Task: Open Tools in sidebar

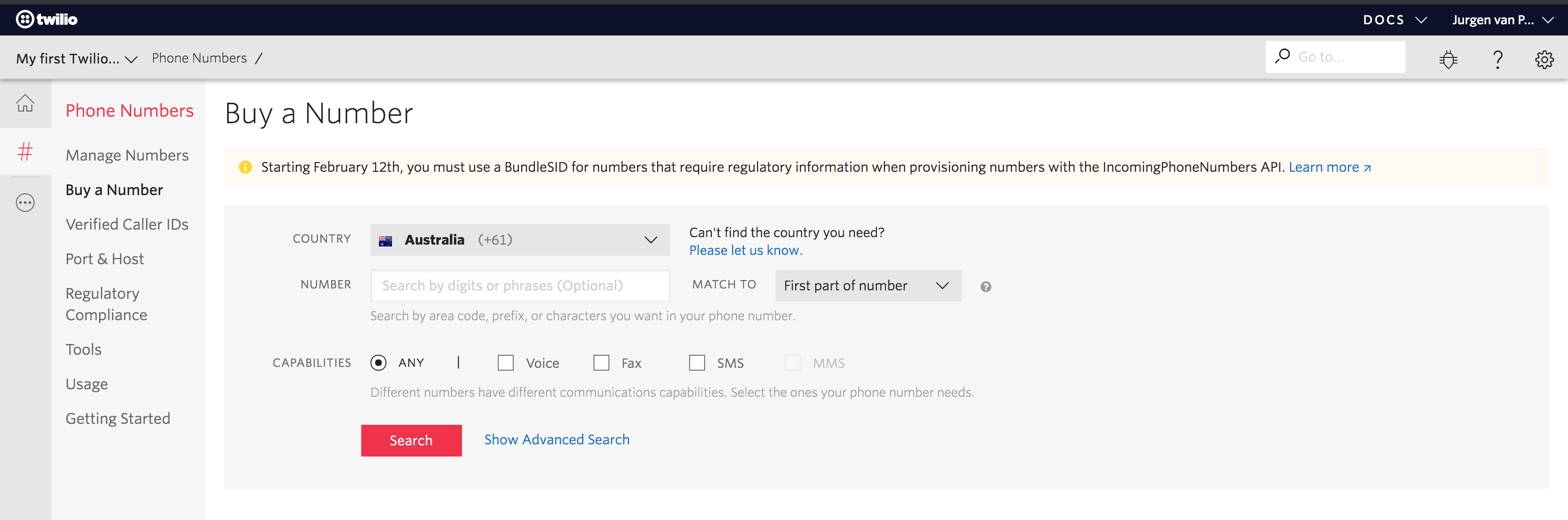Action: (x=84, y=350)
